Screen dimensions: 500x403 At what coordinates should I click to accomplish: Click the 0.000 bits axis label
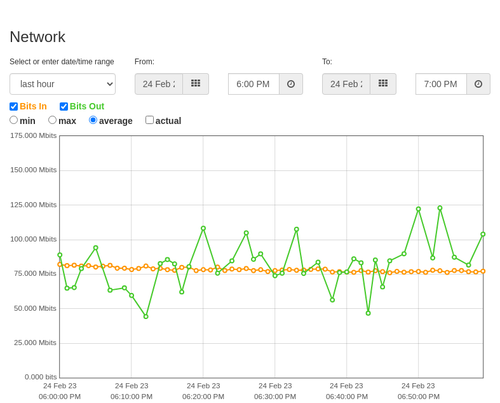point(41,377)
